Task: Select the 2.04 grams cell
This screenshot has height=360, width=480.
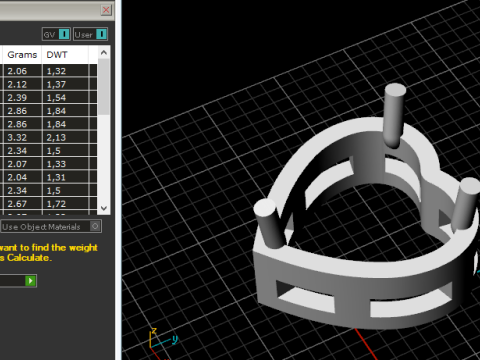Action: pos(22,177)
